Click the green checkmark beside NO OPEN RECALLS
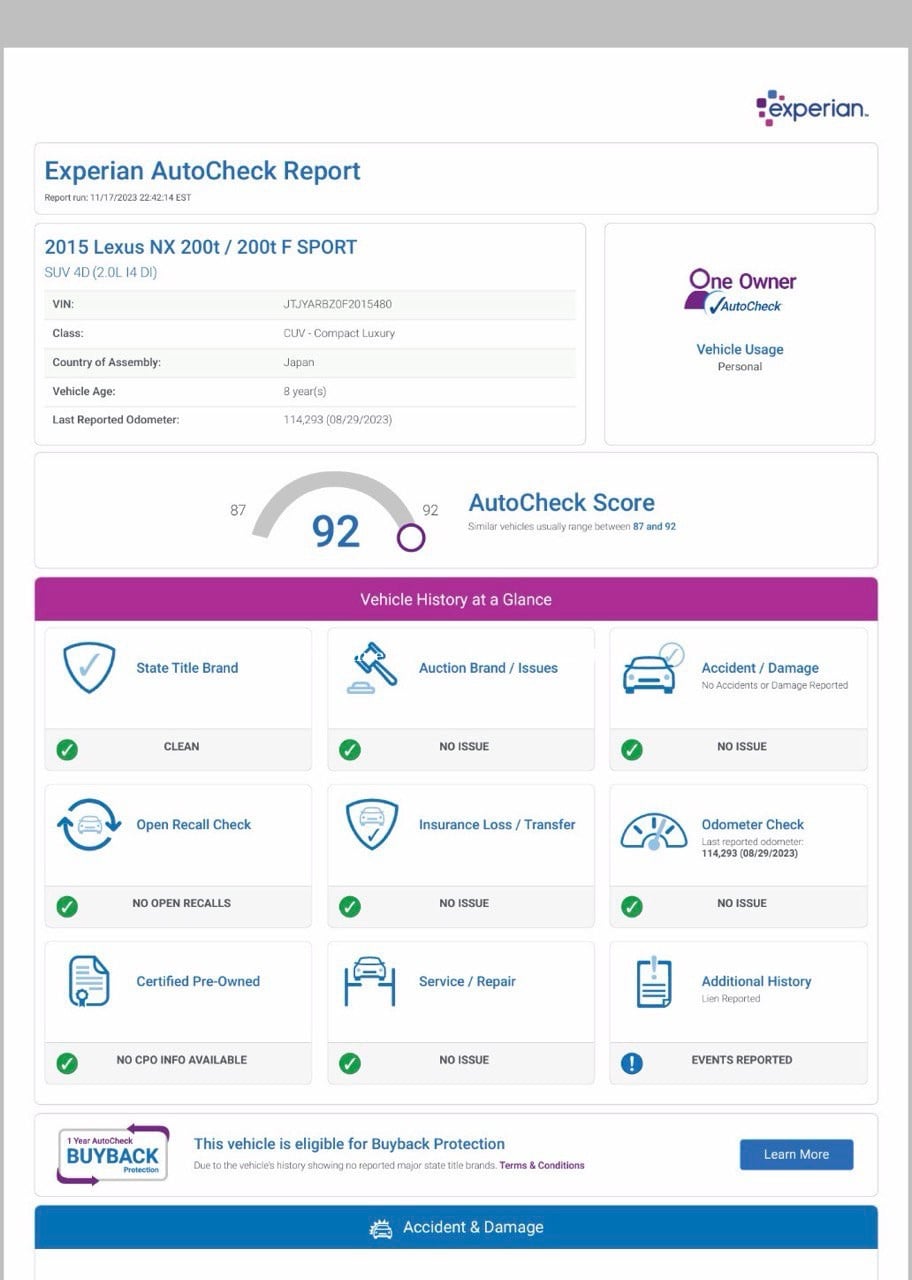This screenshot has width=912, height=1280. coord(67,906)
